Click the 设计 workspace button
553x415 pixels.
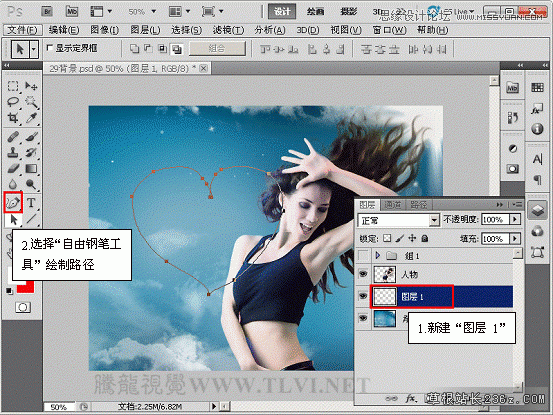pyautogui.click(x=282, y=11)
